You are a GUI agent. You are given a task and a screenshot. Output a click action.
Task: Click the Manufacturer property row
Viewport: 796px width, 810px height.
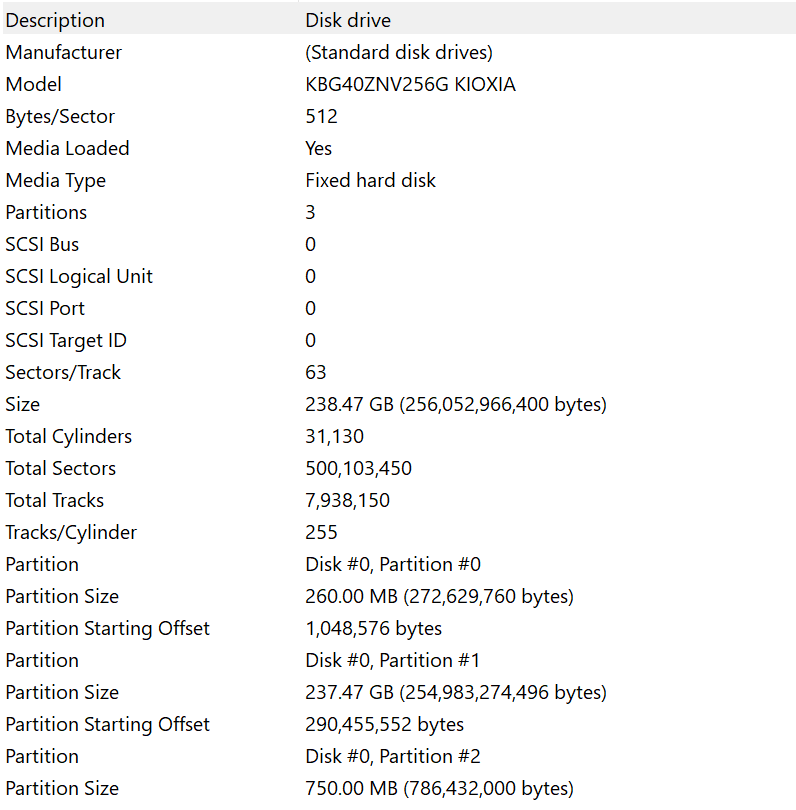64,52
